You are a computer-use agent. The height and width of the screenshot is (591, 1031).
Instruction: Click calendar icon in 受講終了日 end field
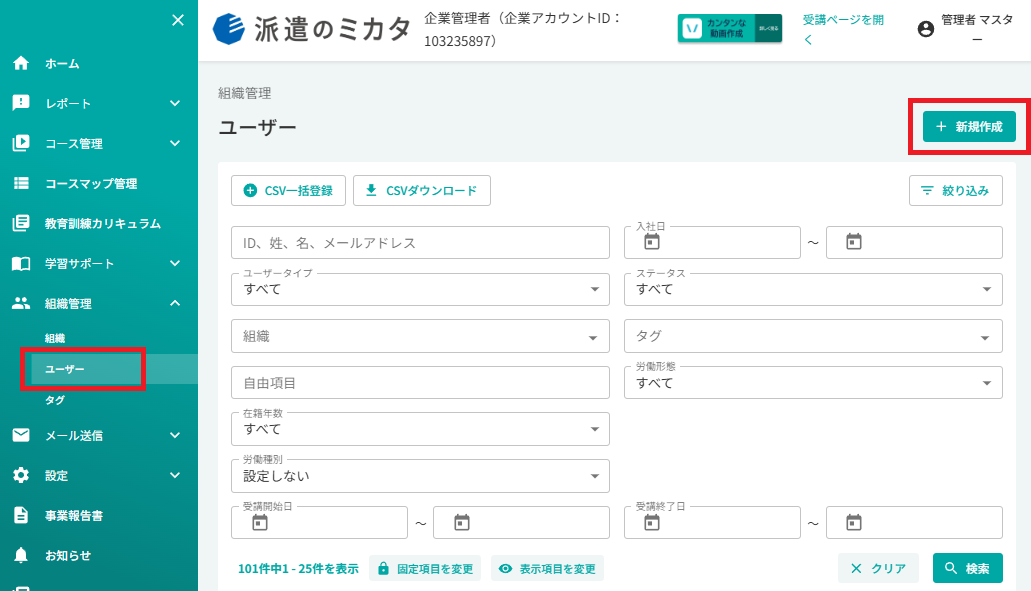pos(853,523)
